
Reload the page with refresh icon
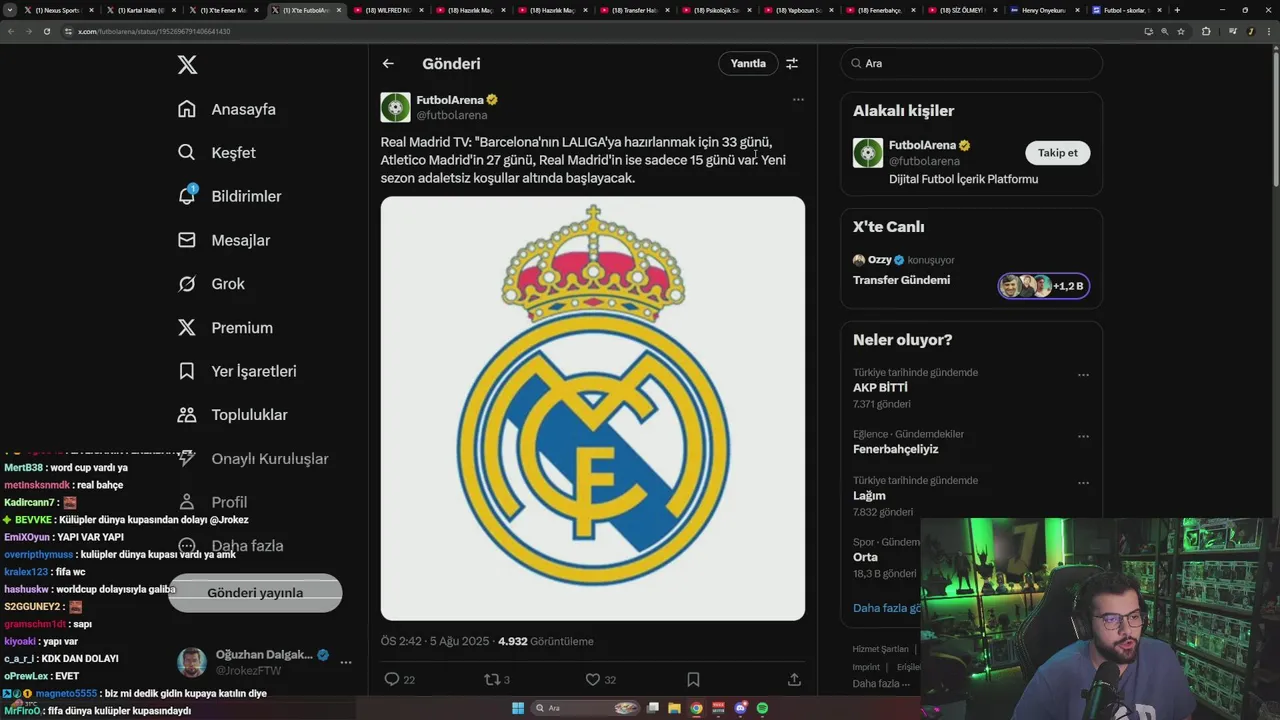pos(46,31)
